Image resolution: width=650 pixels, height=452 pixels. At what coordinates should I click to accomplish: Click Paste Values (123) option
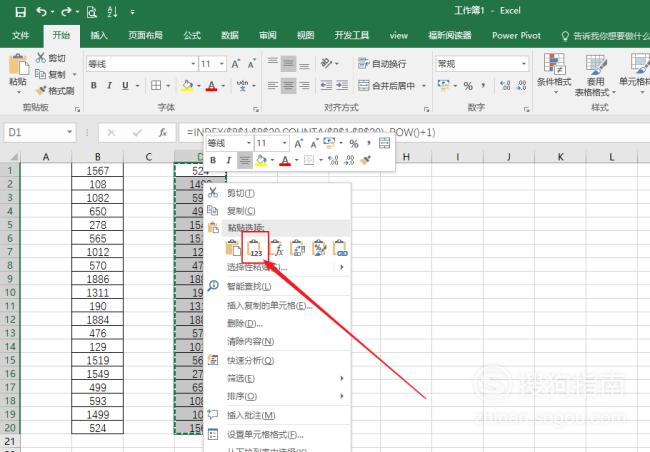255,248
